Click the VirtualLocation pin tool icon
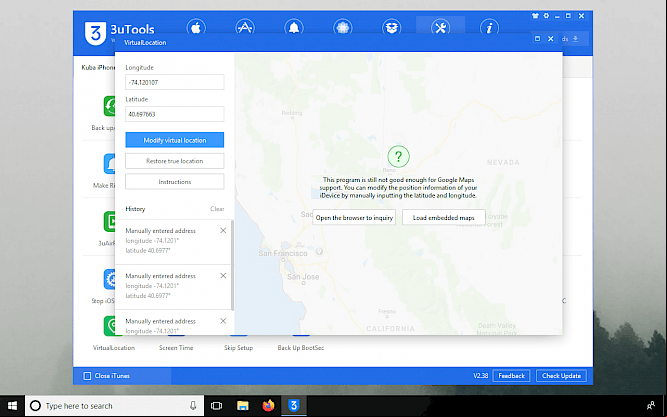The height and width of the screenshot is (417, 667). click(109, 326)
